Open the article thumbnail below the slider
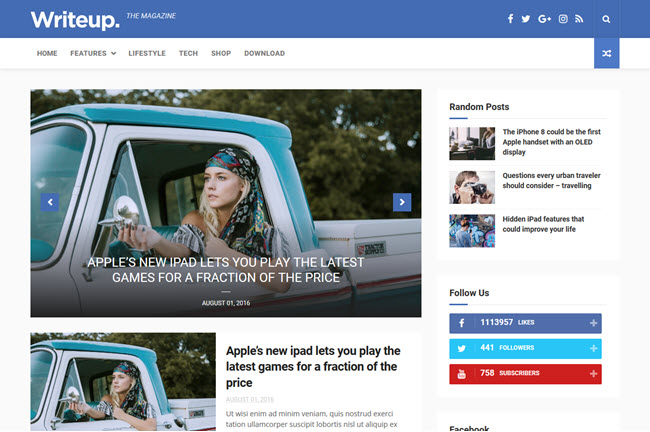The width and height of the screenshot is (650, 432). [123, 381]
